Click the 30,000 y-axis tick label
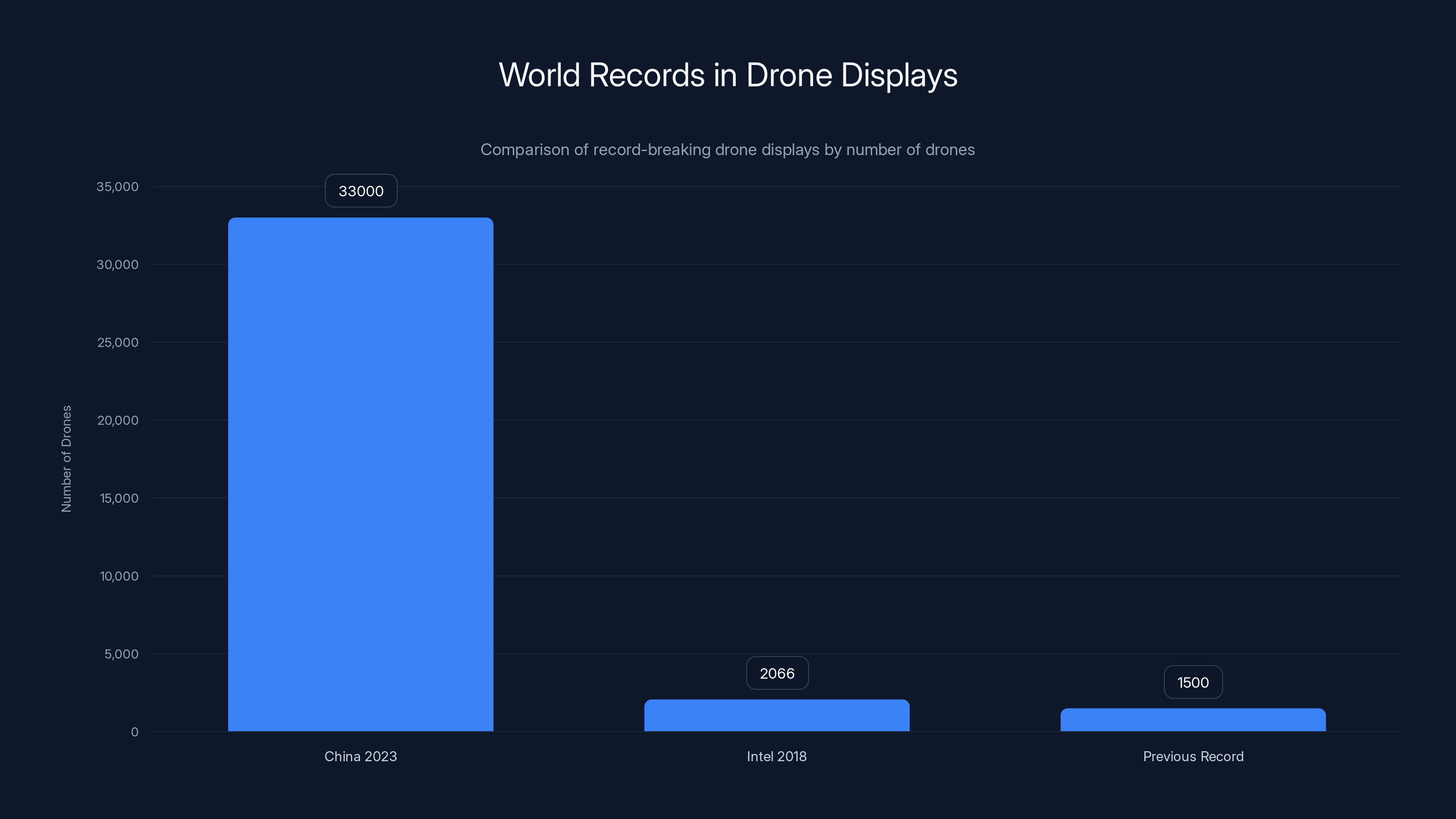 click(x=117, y=264)
